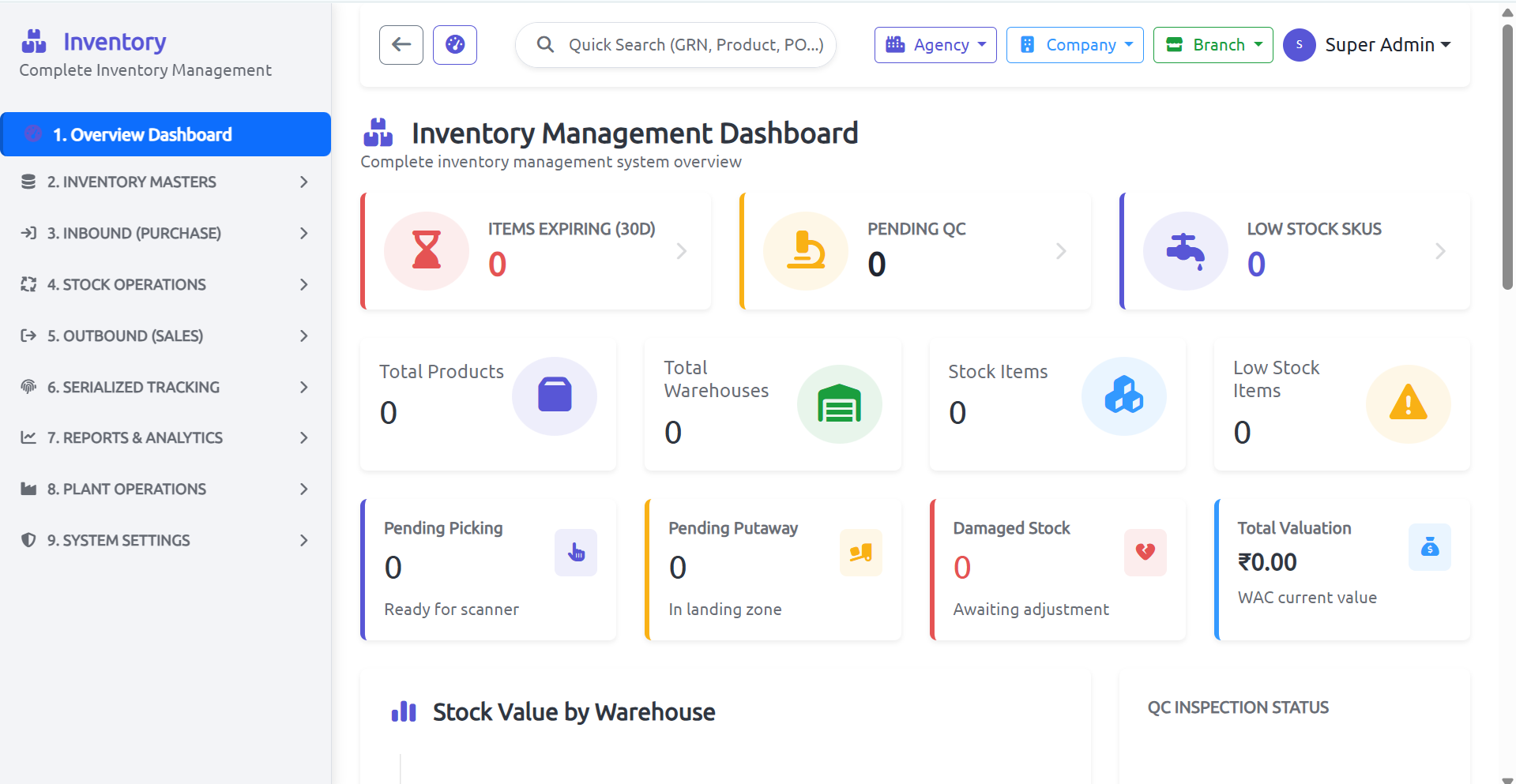Click the Serialized Tracking fingerprint icon
Image resolution: width=1516 pixels, height=784 pixels.
(28, 387)
